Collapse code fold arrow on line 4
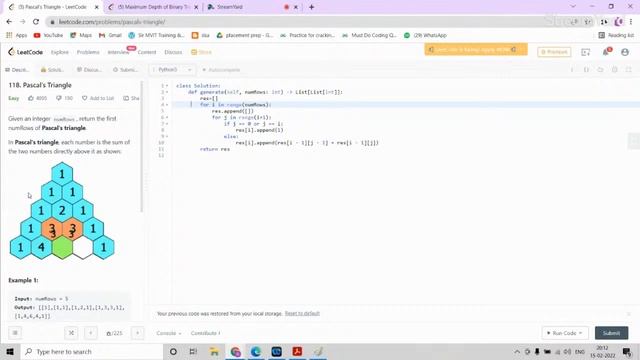 167,105
